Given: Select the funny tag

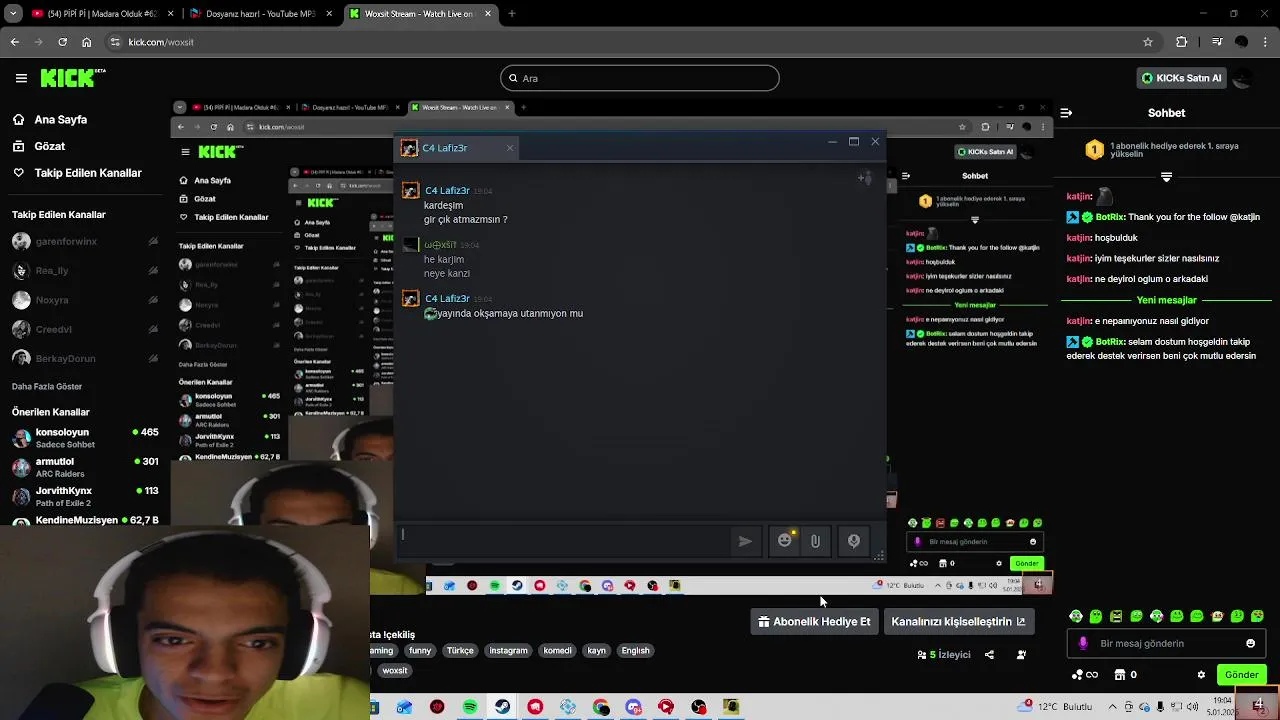Looking at the screenshot, I should [420, 650].
